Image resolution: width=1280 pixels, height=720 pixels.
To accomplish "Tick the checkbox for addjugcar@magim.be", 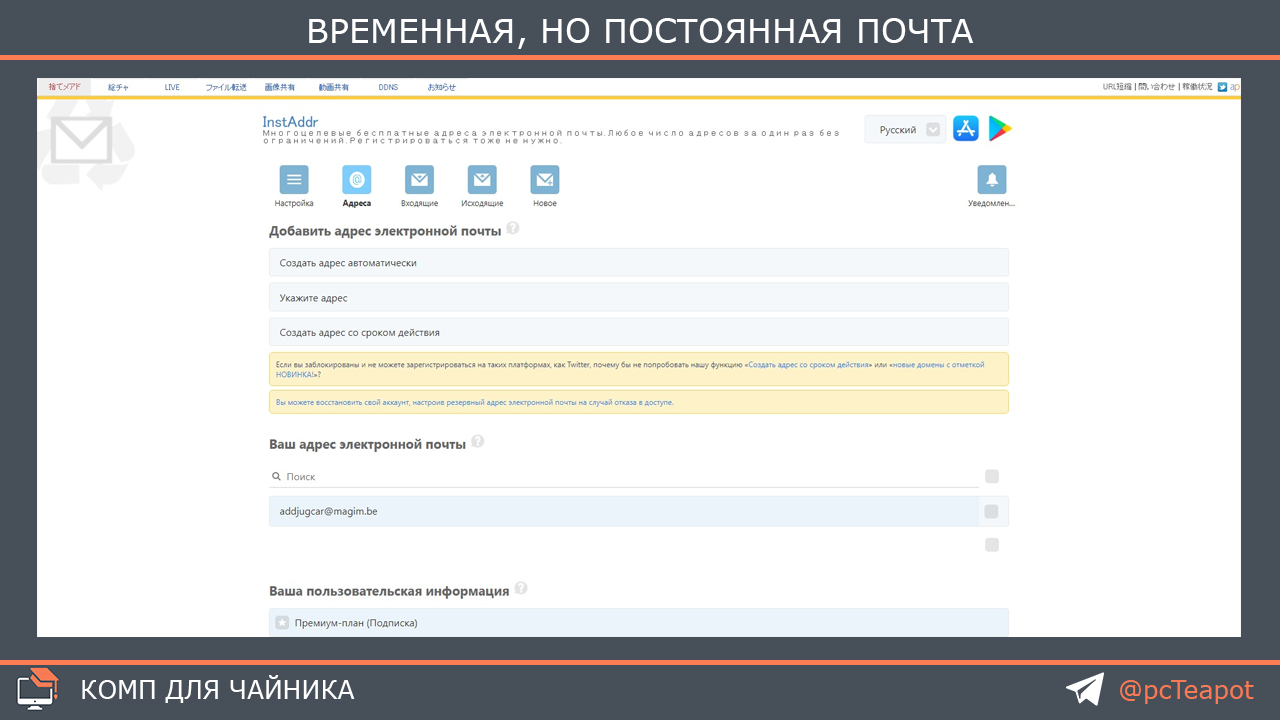I will pos(992,511).
